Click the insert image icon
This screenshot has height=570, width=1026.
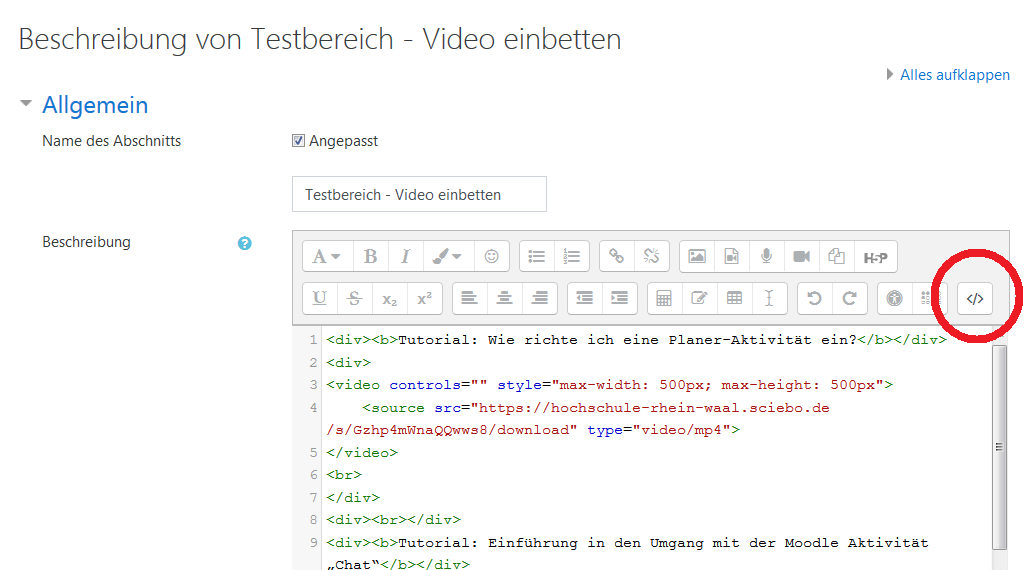(697, 257)
